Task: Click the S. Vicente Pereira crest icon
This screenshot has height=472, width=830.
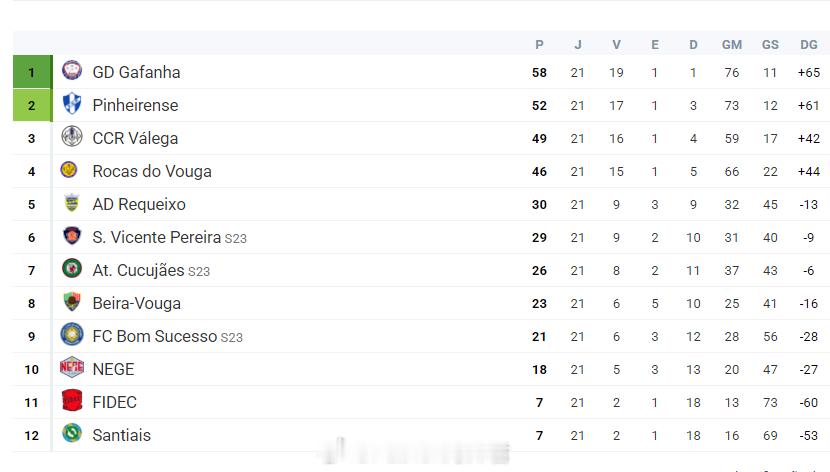Action: 72,236
